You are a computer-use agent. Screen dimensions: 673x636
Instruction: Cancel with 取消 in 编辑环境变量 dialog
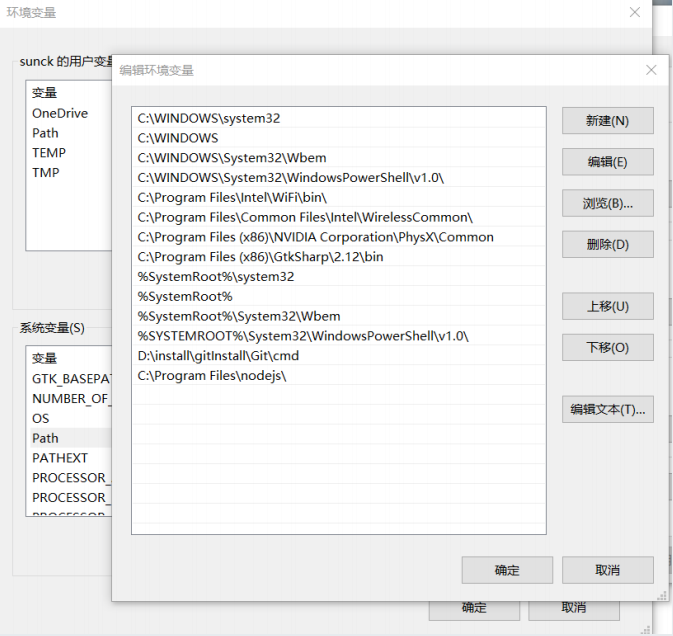607,570
